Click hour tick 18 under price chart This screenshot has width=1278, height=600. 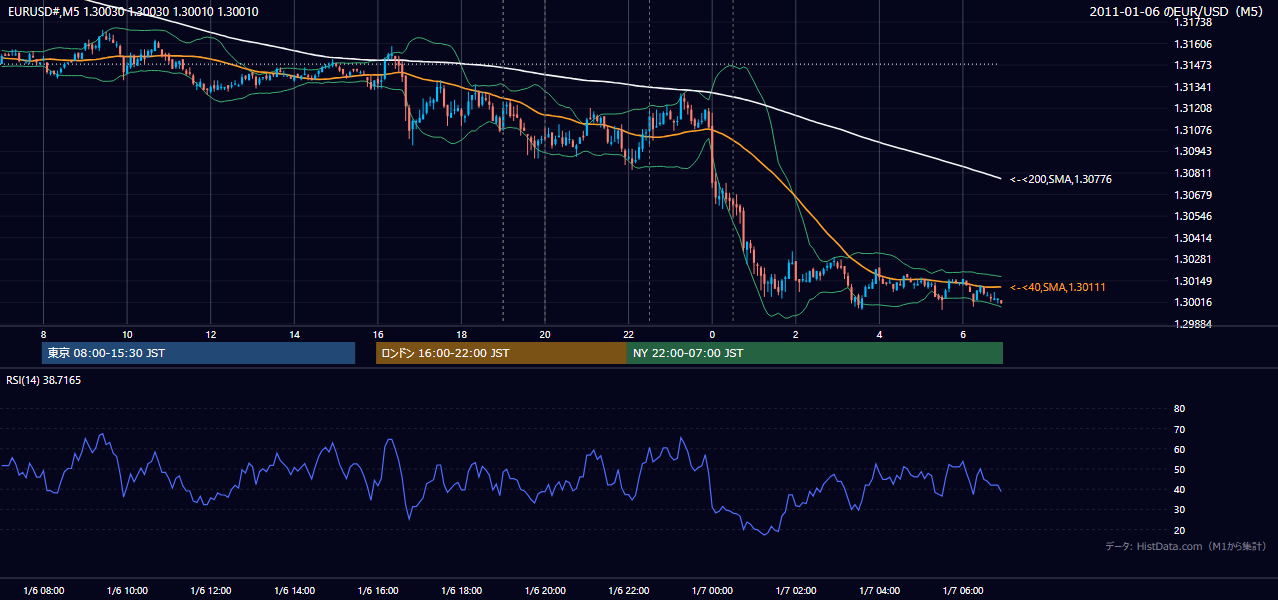coord(461,334)
